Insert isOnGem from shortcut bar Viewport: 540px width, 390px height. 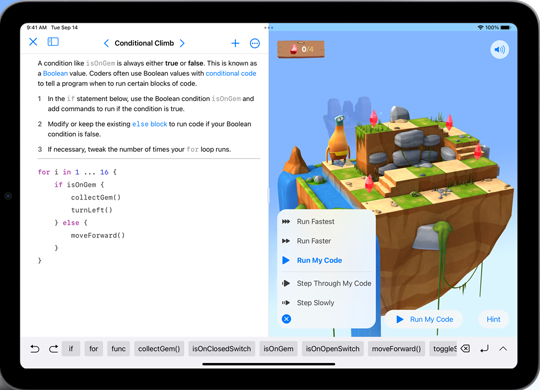tap(278, 349)
